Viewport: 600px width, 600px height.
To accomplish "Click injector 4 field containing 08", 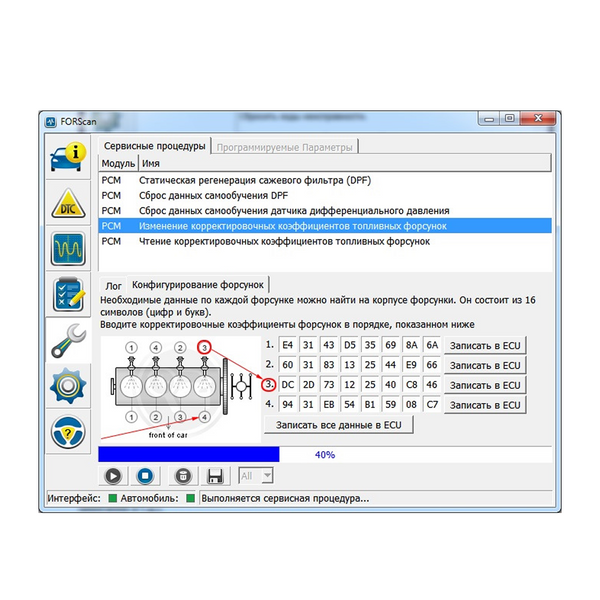I will point(411,404).
